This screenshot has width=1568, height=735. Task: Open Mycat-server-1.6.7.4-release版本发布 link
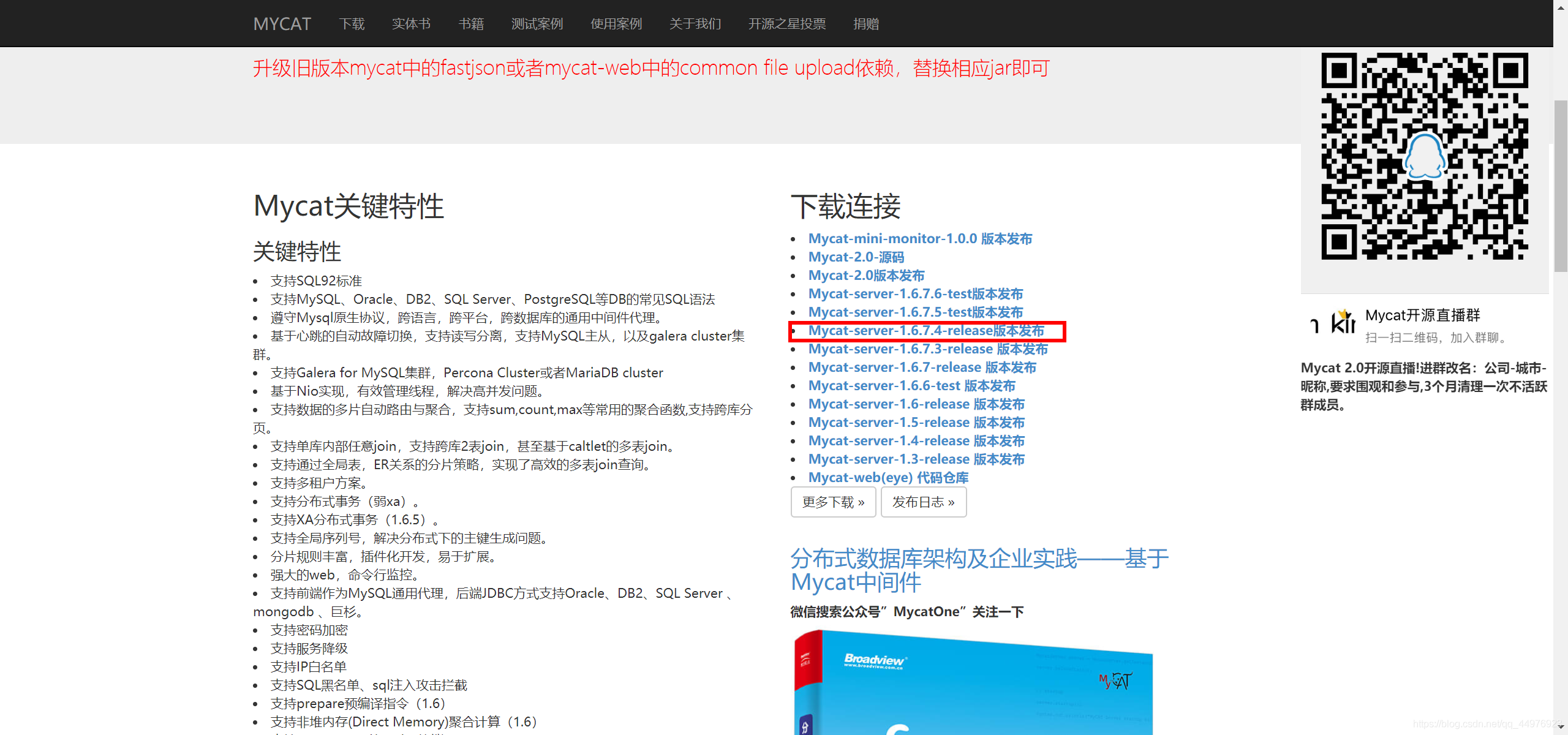[x=926, y=331]
